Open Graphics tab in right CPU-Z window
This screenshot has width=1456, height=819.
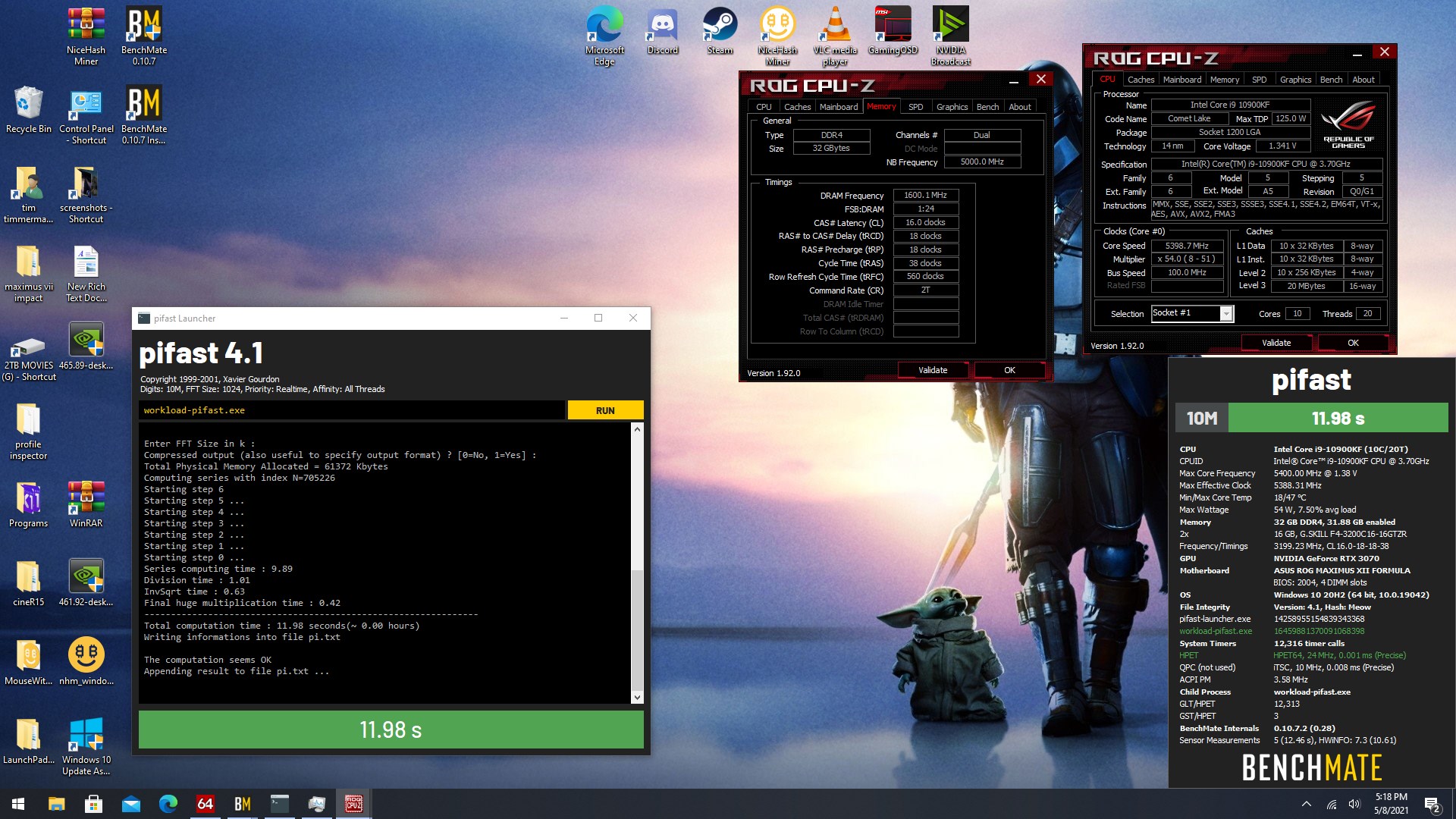[x=1295, y=80]
